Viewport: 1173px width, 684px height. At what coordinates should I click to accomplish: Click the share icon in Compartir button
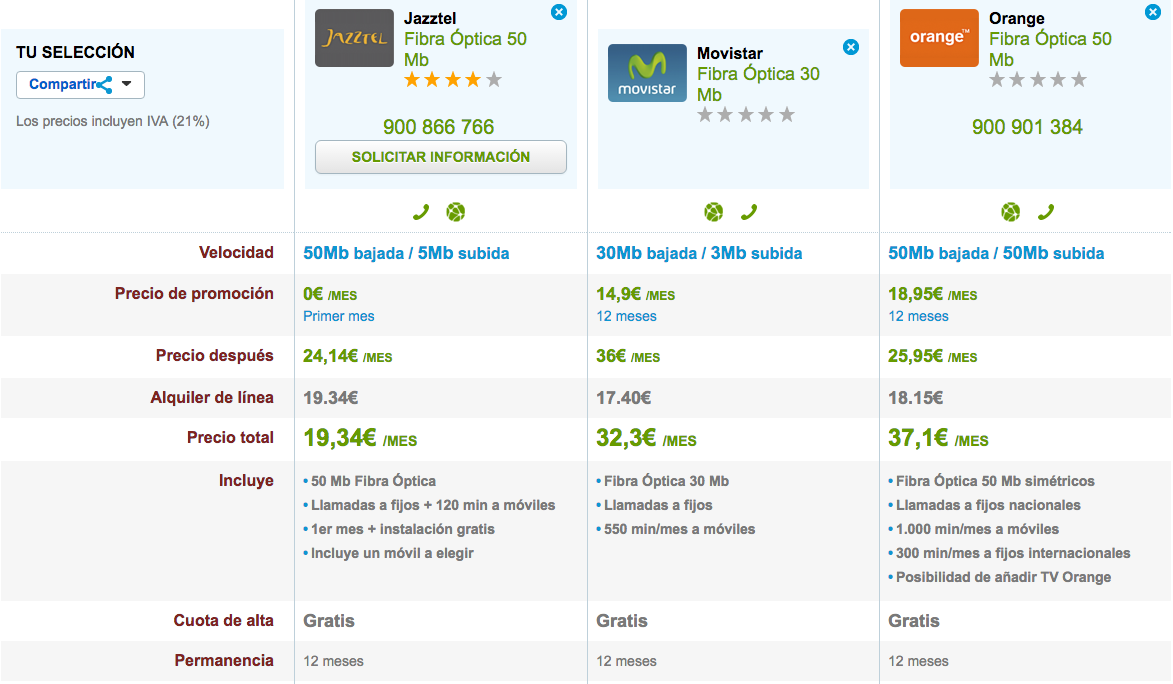(104, 85)
